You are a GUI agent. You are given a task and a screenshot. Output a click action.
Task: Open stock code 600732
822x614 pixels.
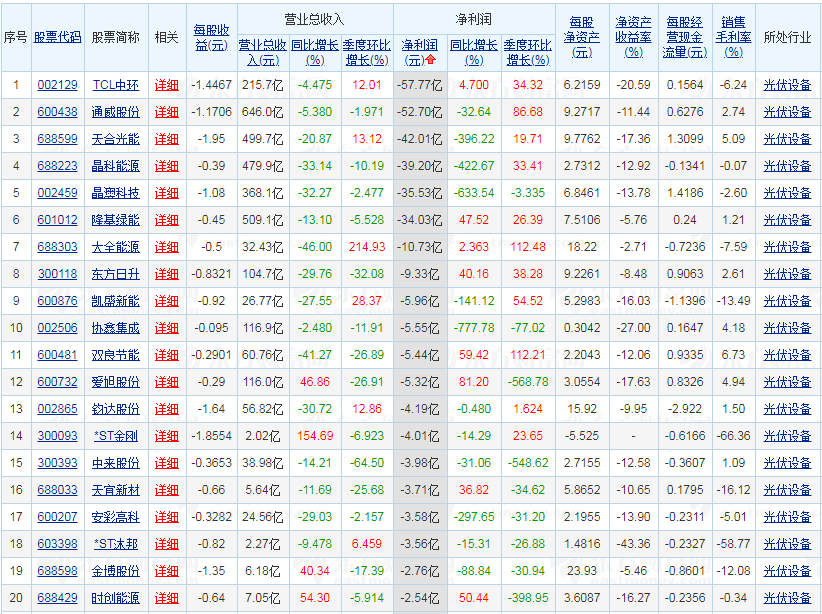click(57, 382)
